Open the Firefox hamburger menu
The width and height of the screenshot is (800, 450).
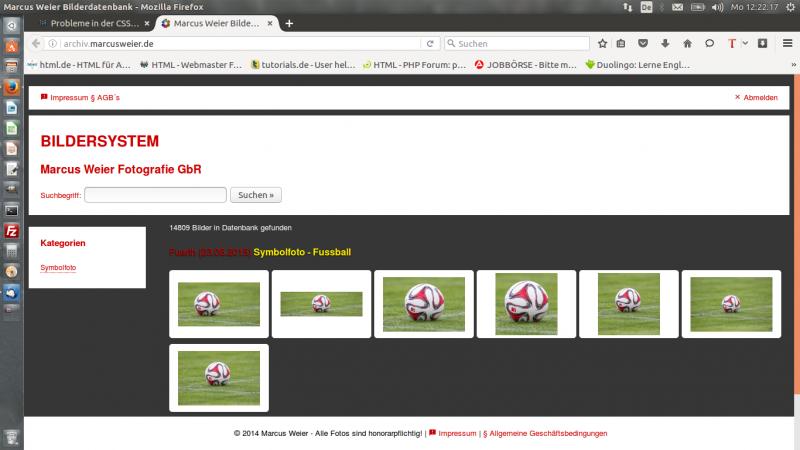click(787, 44)
